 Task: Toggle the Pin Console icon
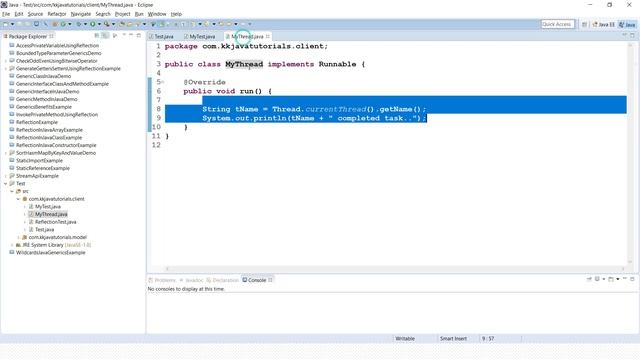tap(589, 279)
